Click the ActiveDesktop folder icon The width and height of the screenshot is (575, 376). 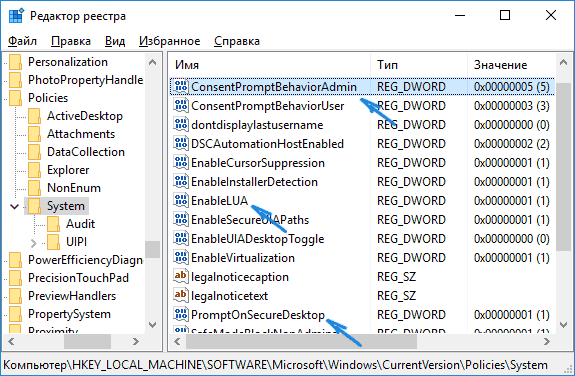click(34, 116)
